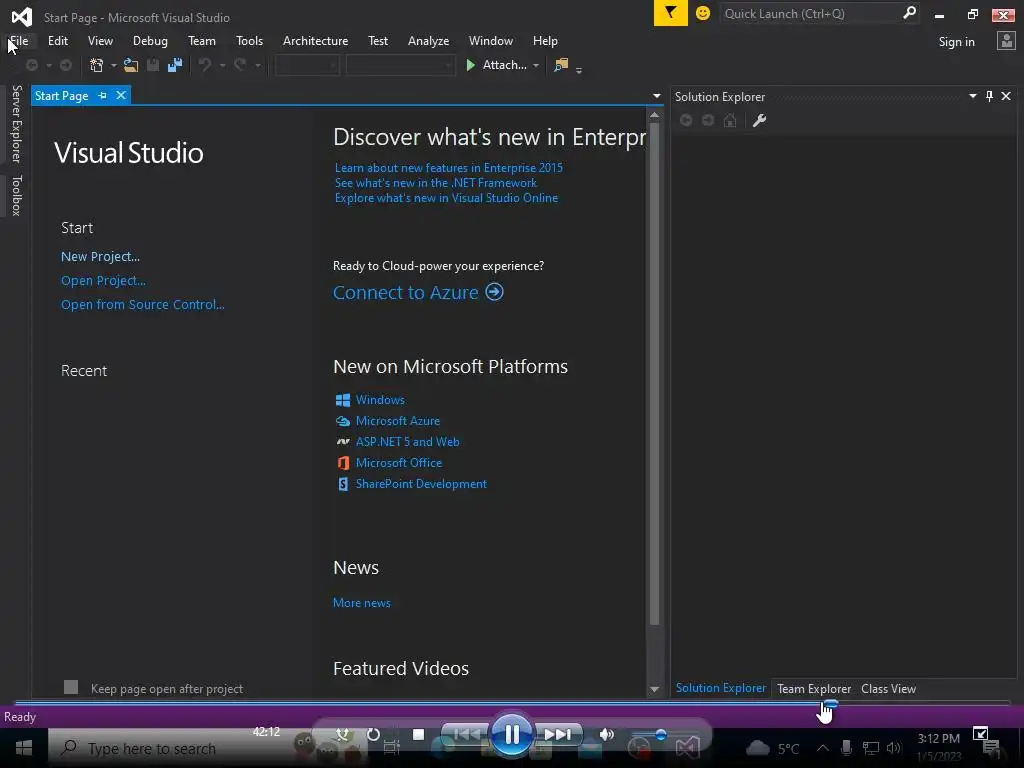This screenshot has width=1024, height=768.
Task: Open Solution Explorer Properties wrench
Action: click(x=759, y=120)
